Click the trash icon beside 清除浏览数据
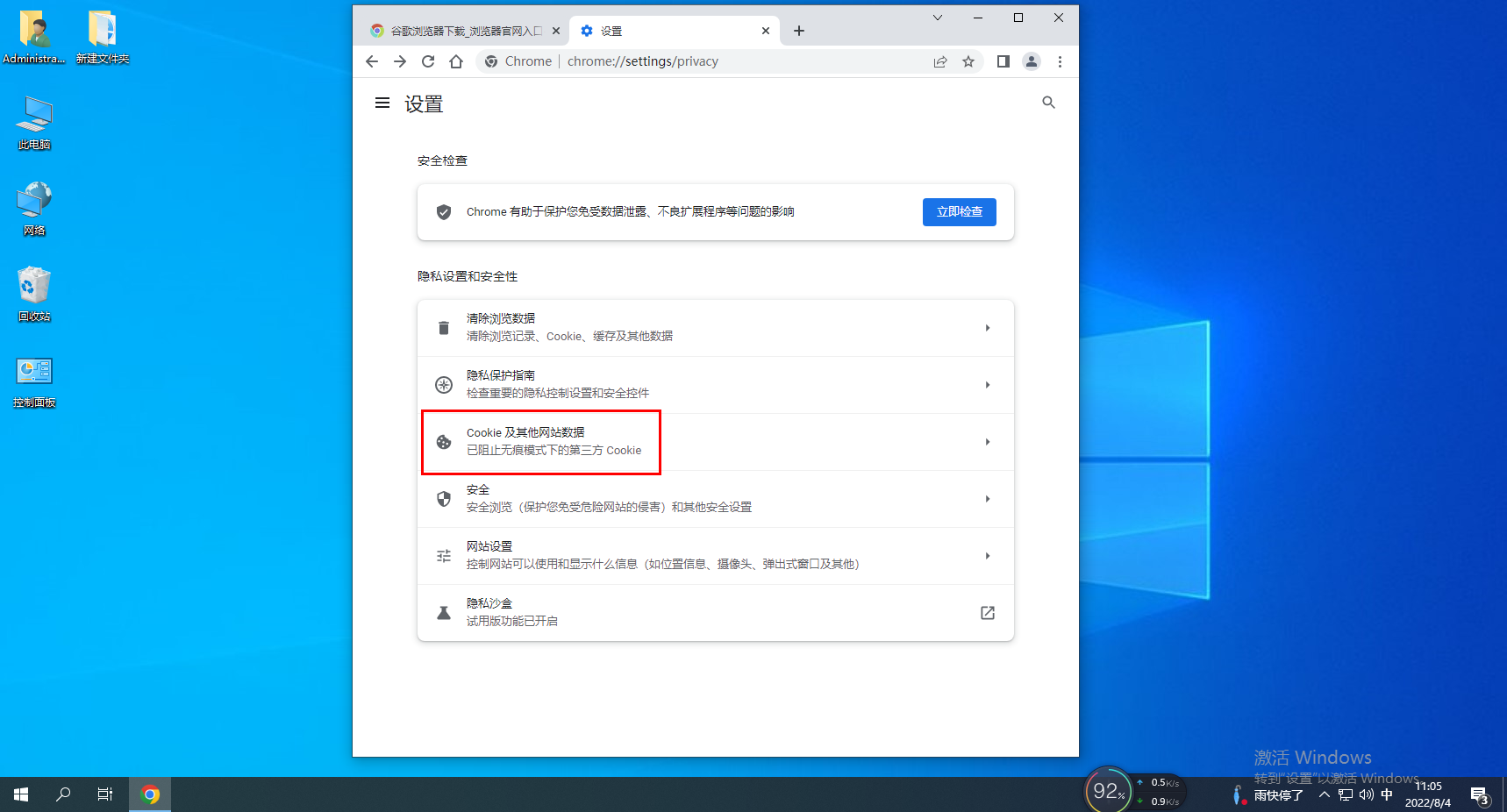The height and width of the screenshot is (812, 1507). point(443,327)
